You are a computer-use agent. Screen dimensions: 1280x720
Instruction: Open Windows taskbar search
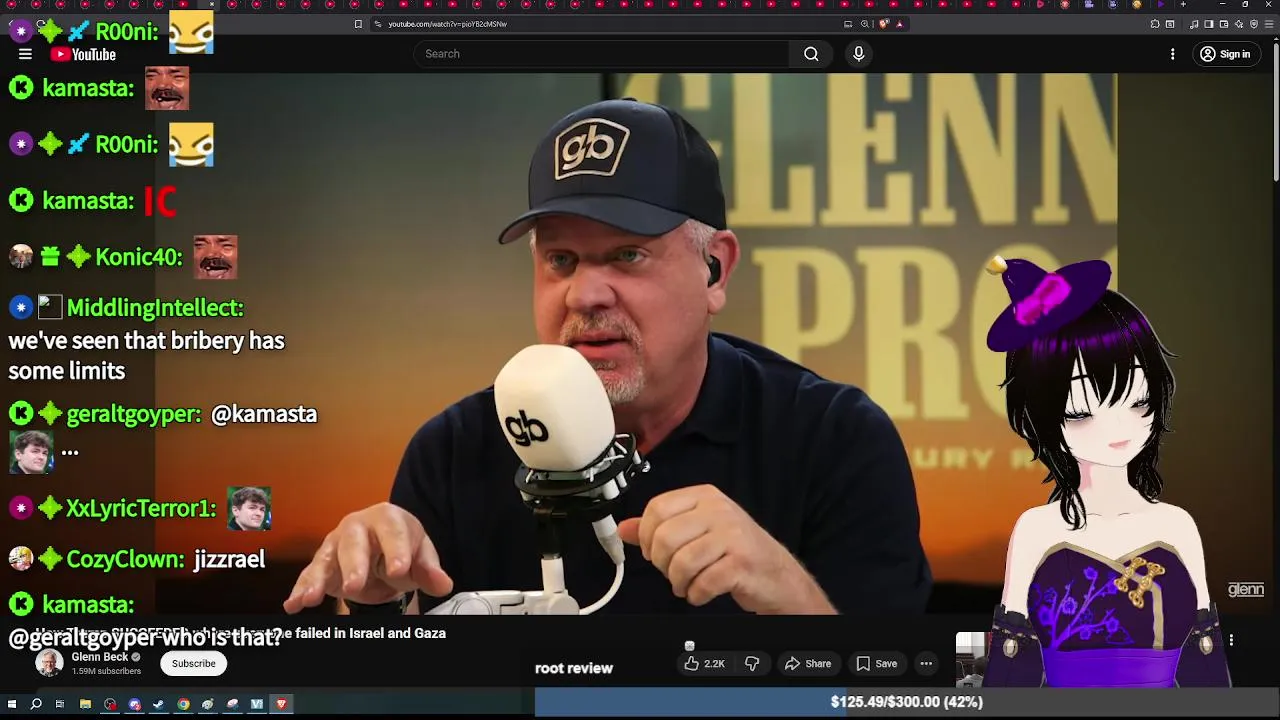coord(36,704)
